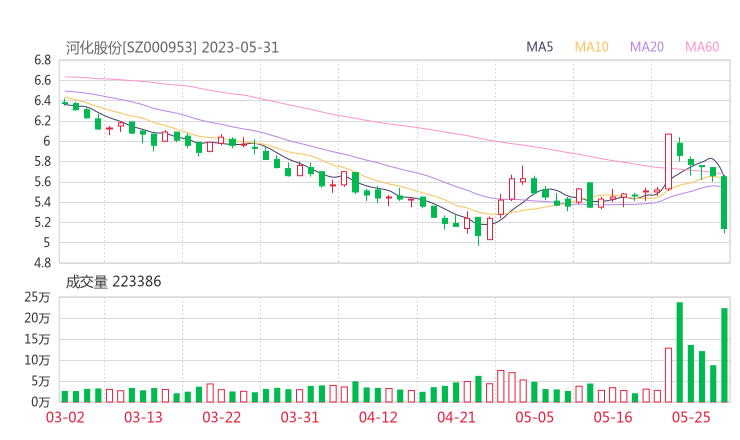Click the 03-22 date label
Screen dimensions: 740x440
pos(221,417)
